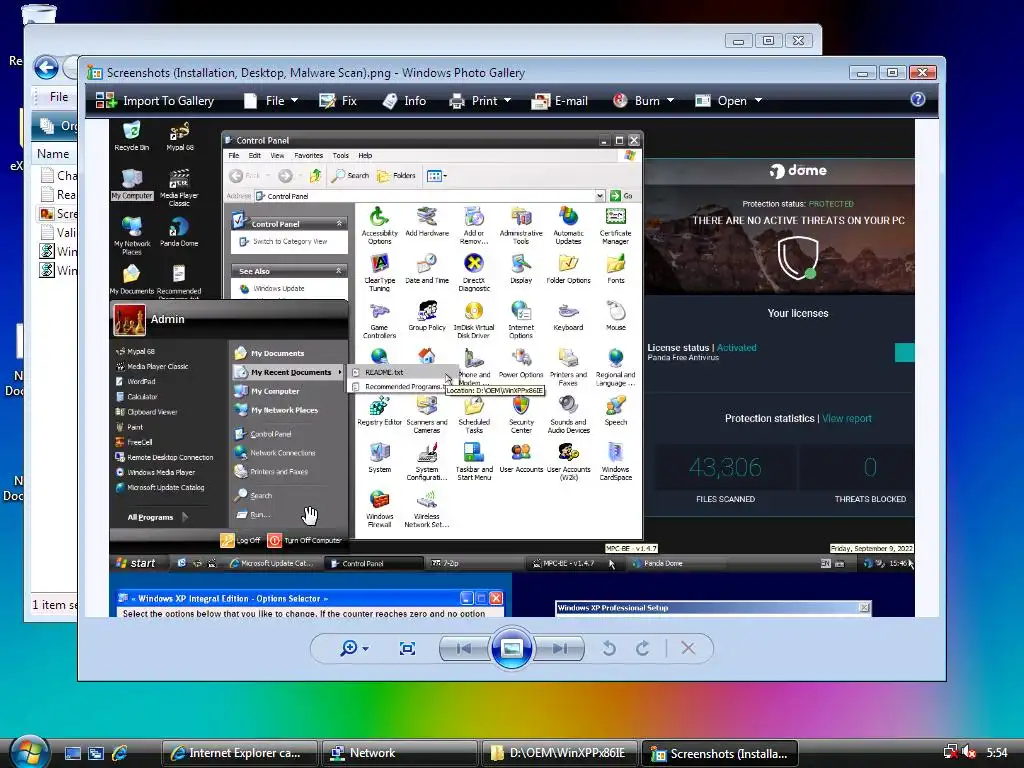Start the slide show with the center play button
The height and width of the screenshot is (768, 1024).
click(511, 648)
